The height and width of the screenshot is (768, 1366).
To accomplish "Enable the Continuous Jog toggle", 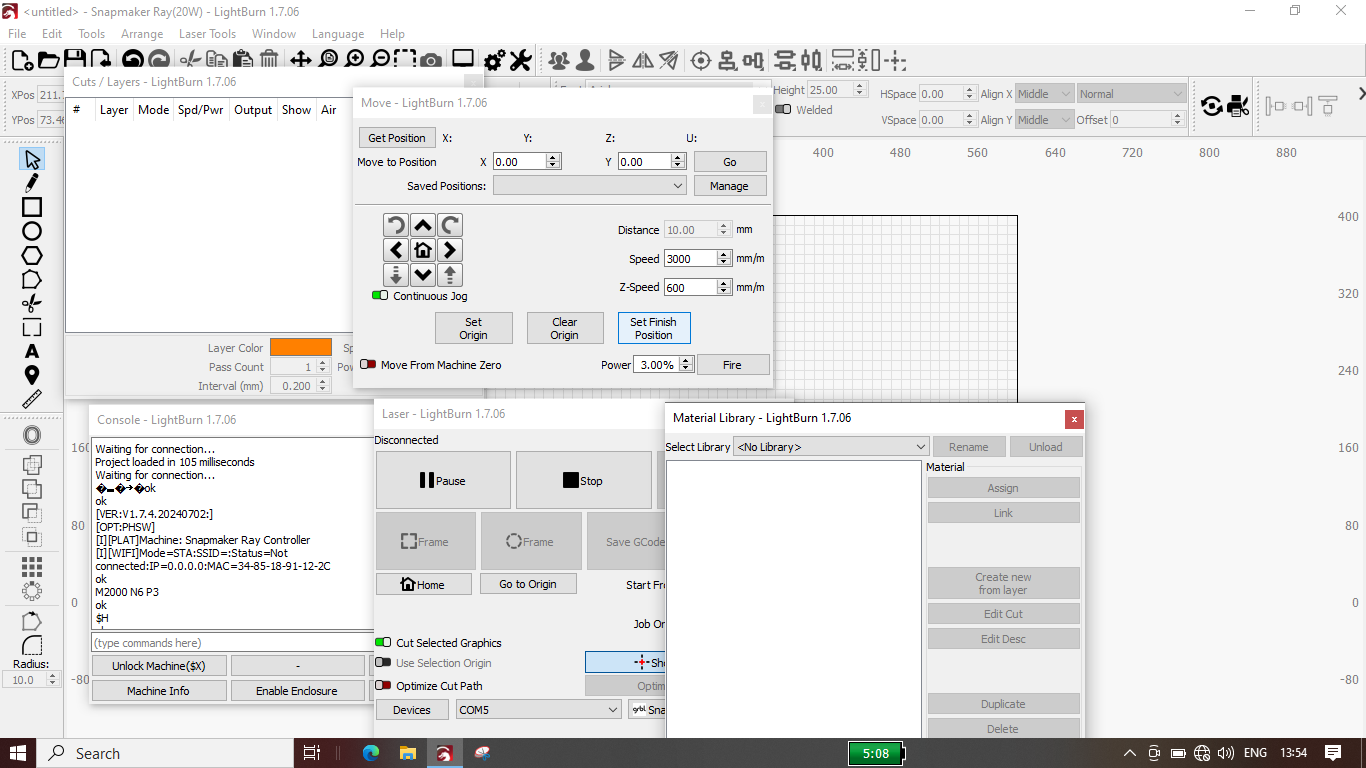I will point(381,296).
